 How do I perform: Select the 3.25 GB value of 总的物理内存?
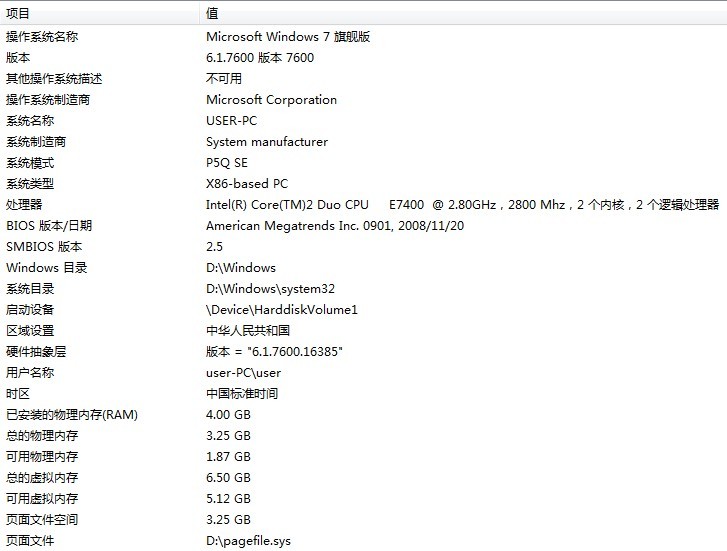228,436
